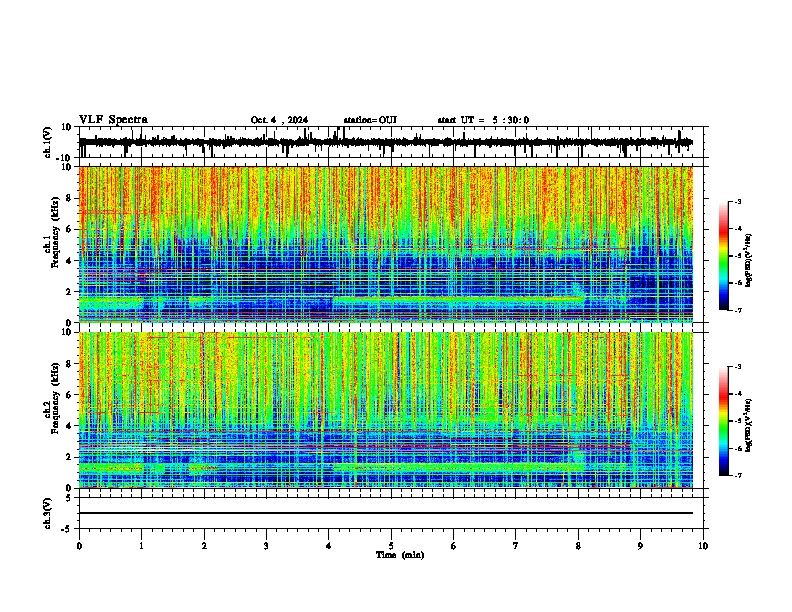Viewport: 792px width, 612px height.
Task: Click the ch.3 flat voltage trace
Action: pos(386,513)
